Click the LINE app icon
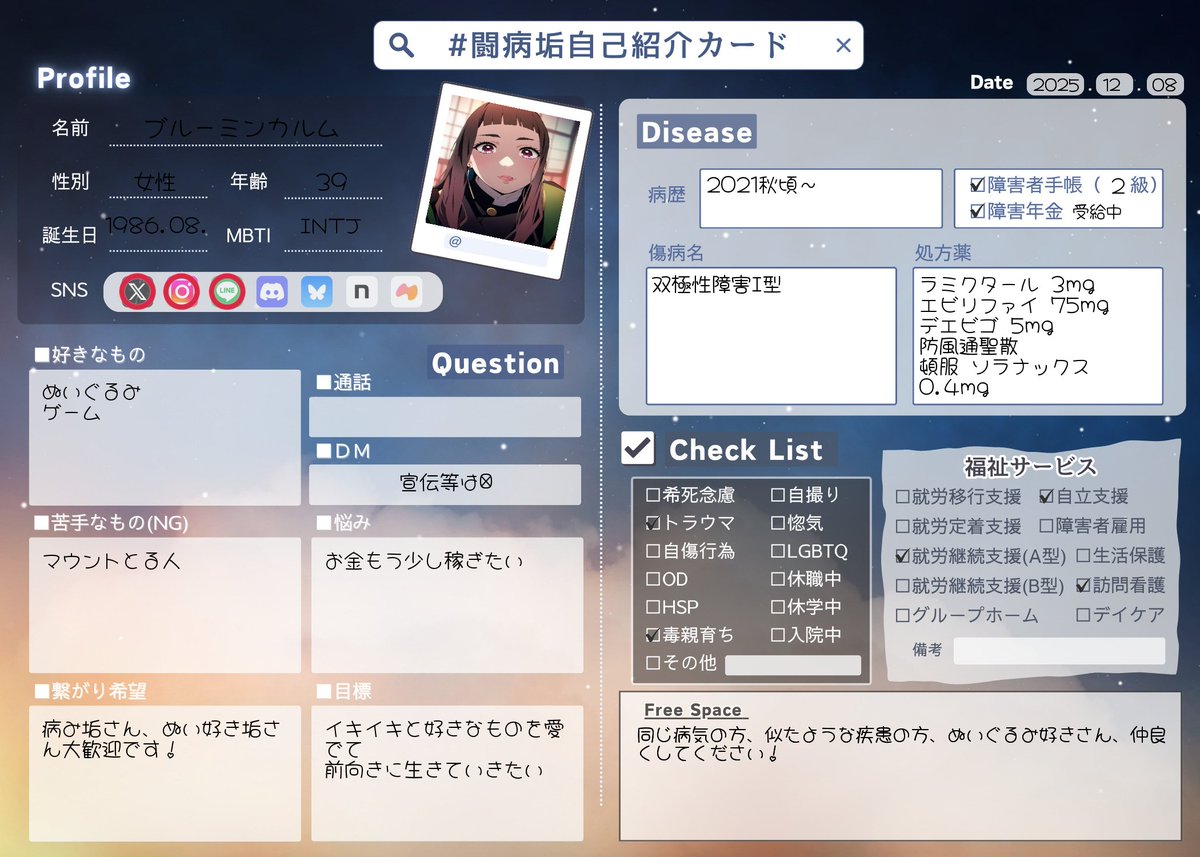The image size is (1200, 857). (x=226, y=290)
